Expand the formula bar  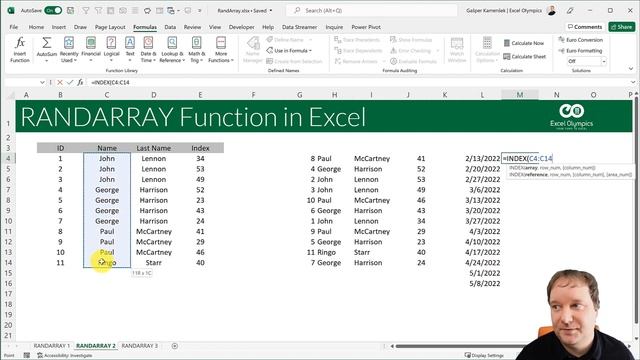pos(633,82)
